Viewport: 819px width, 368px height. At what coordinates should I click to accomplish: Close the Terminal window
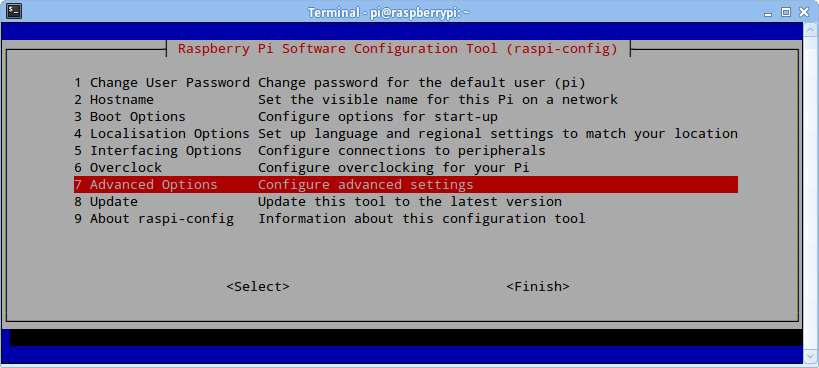pos(803,12)
